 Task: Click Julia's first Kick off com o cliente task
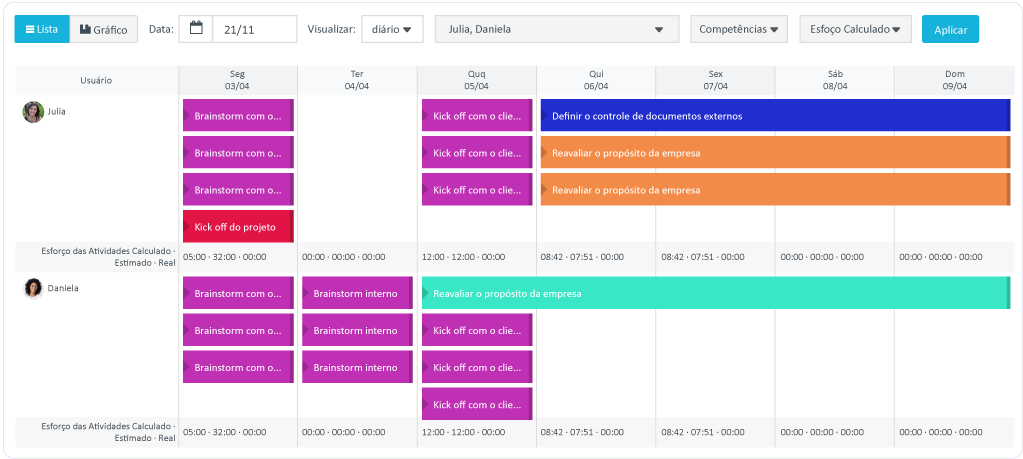476,116
